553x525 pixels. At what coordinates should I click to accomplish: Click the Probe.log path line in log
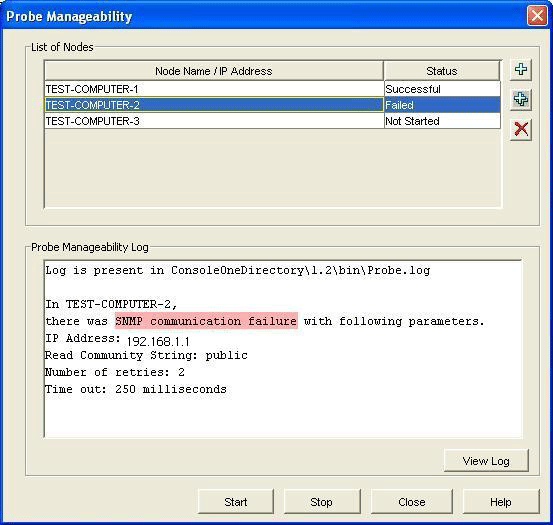[238, 271]
